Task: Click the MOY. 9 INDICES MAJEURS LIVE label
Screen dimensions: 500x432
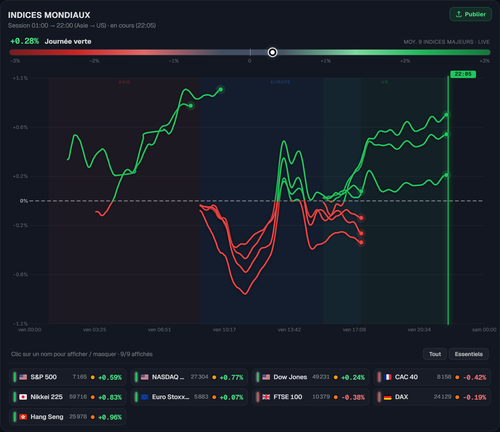Action: tap(446, 42)
